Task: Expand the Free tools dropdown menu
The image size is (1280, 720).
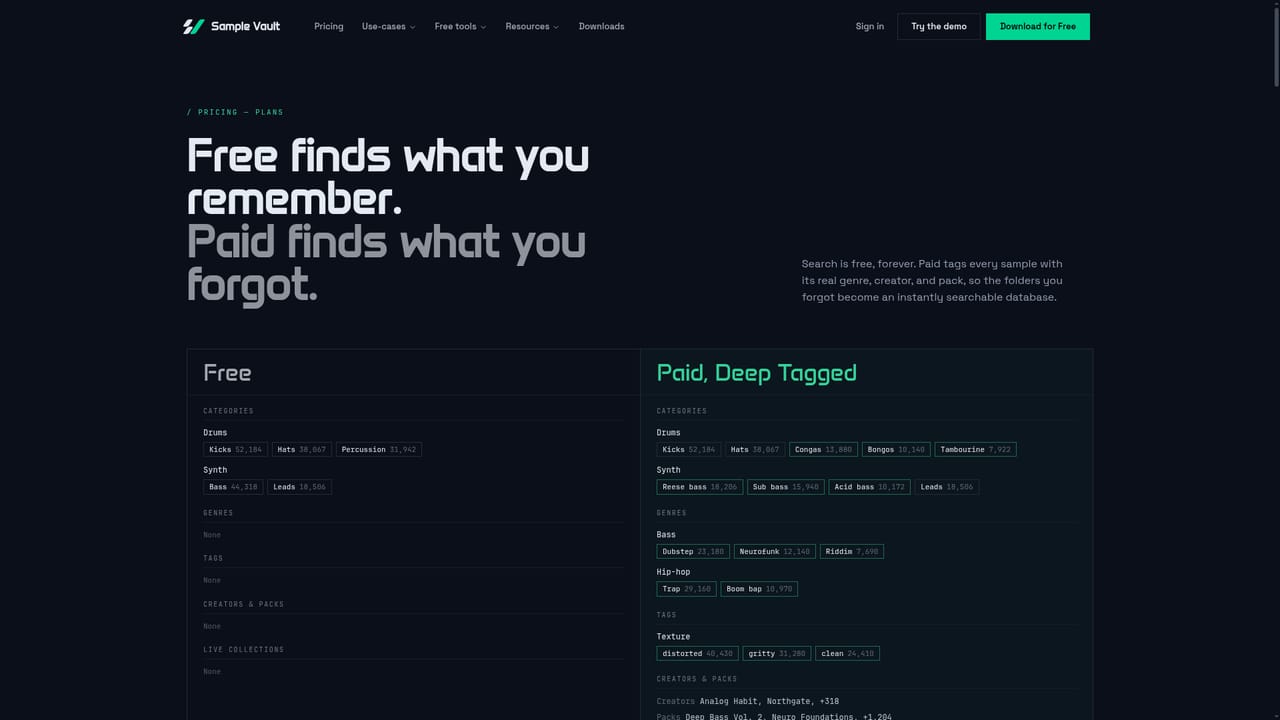Action: pos(460,26)
